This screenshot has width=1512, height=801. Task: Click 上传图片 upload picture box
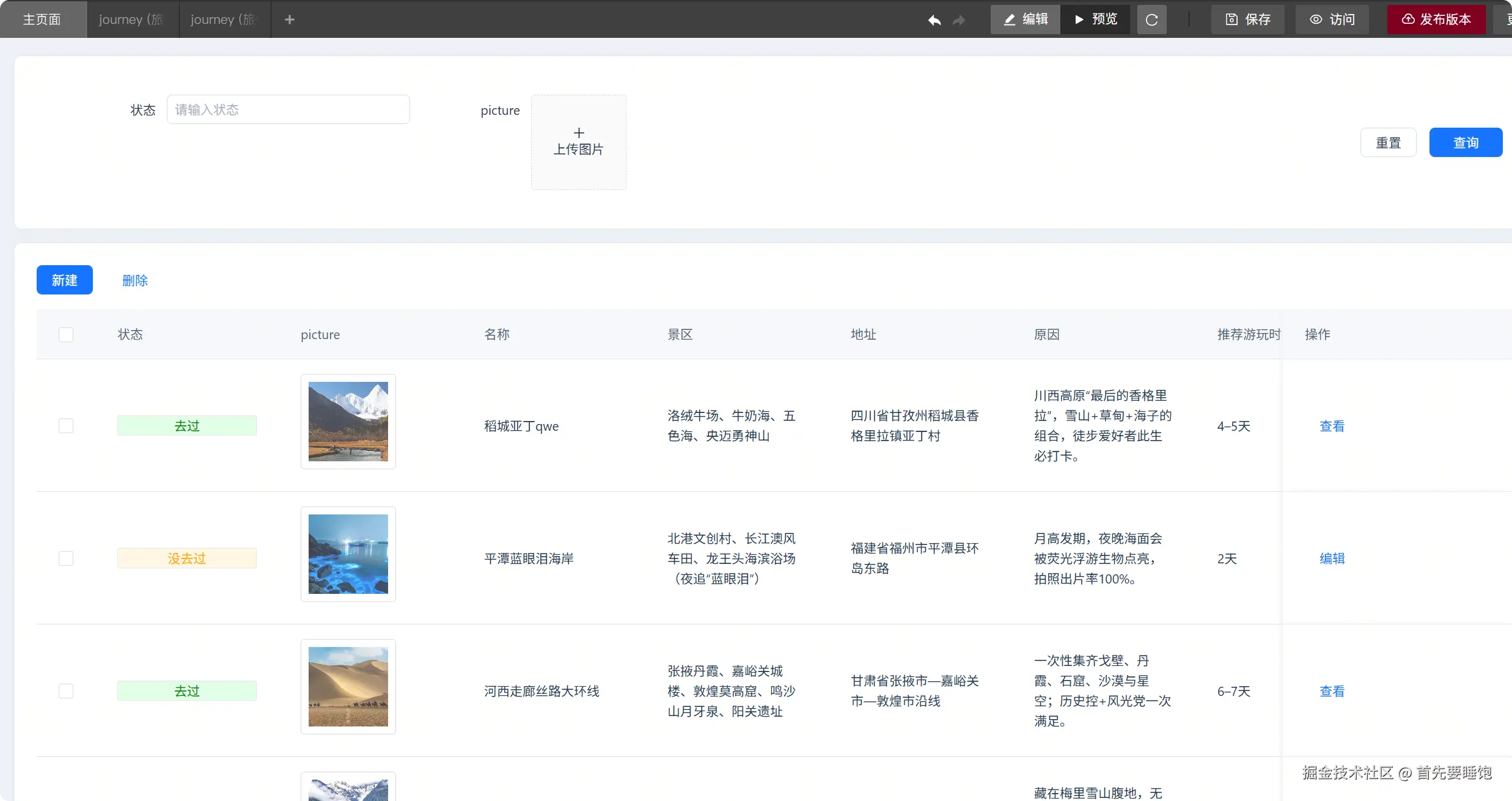(578, 142)
